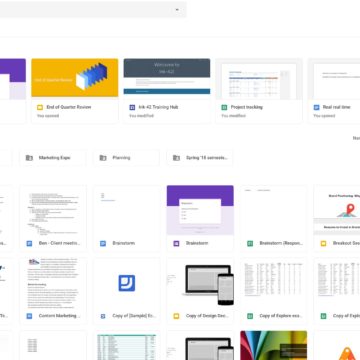Open the Breakout Ses... map pin thumbnail
Viewport: 360px width, 360px height.
coord(337,210)
